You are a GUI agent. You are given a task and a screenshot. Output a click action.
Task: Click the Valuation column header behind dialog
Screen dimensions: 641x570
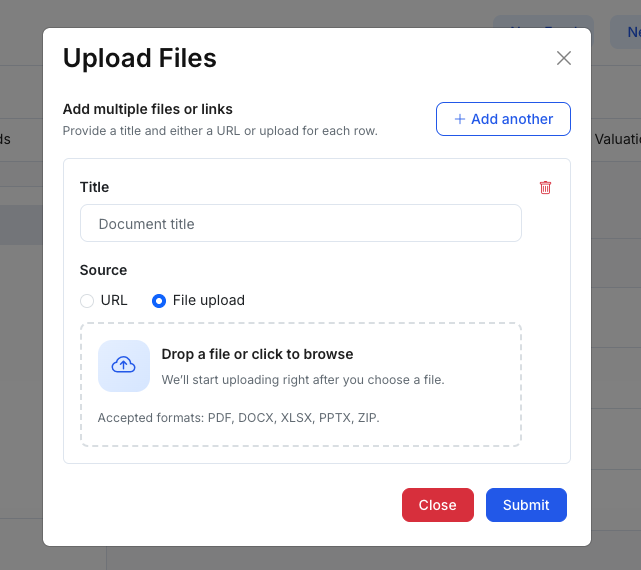(617, 139)
